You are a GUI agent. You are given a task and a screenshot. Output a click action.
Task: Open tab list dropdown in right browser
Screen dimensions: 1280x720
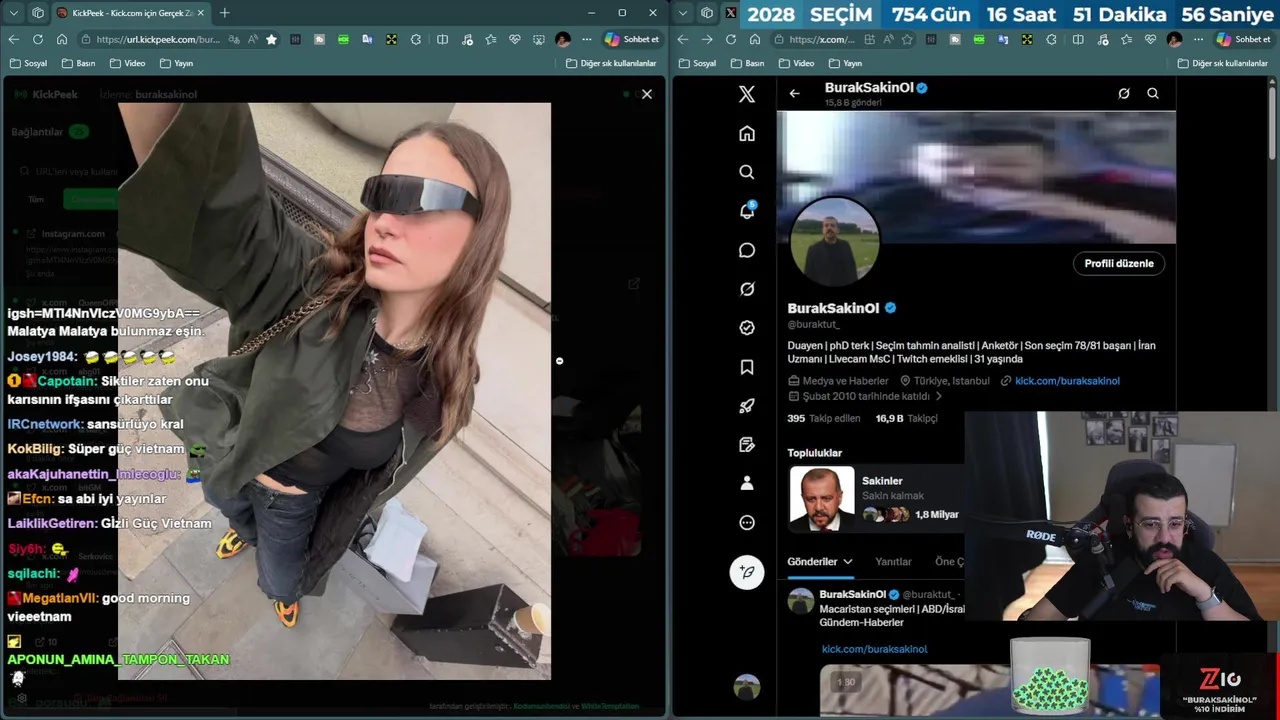point(683,13)
